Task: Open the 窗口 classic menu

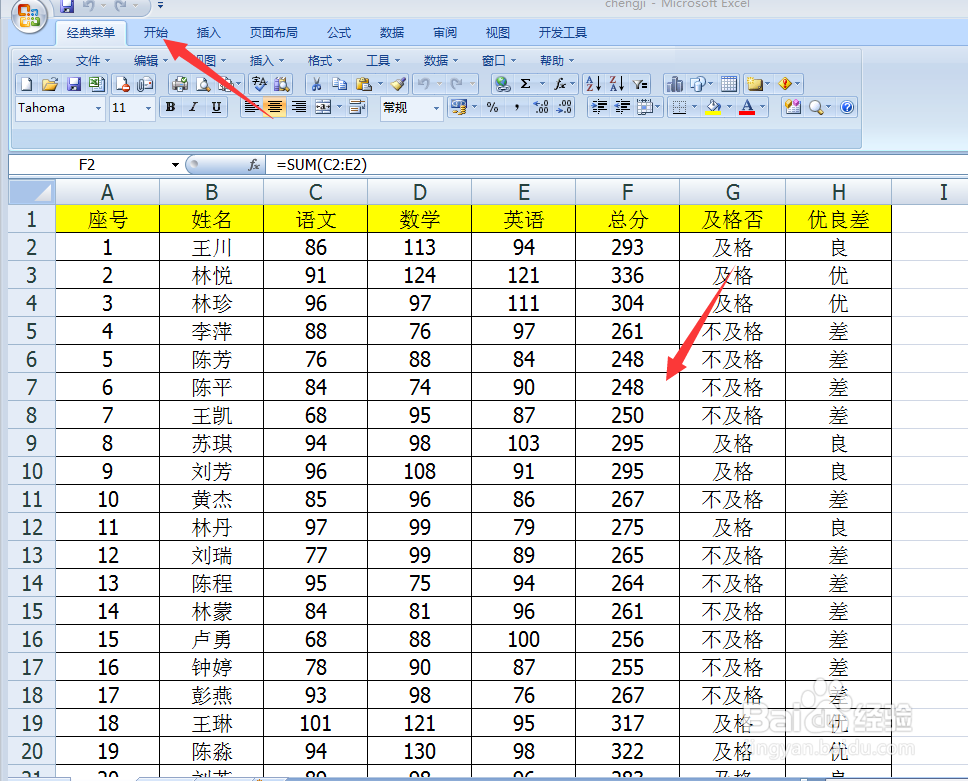Action: 499,61
